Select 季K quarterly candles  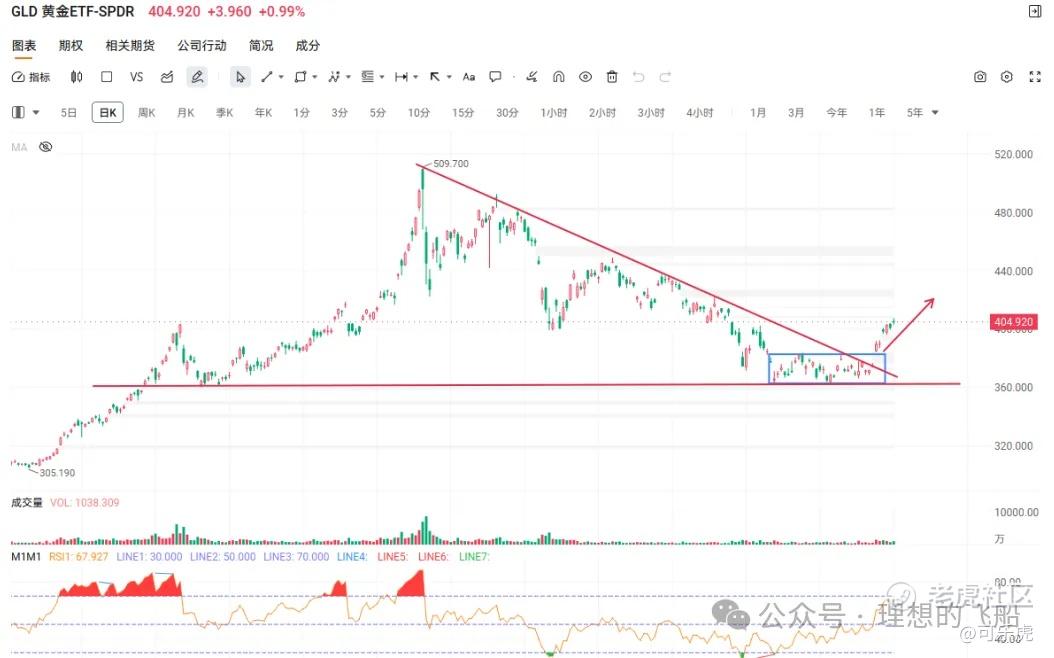[x=225, y=113]
